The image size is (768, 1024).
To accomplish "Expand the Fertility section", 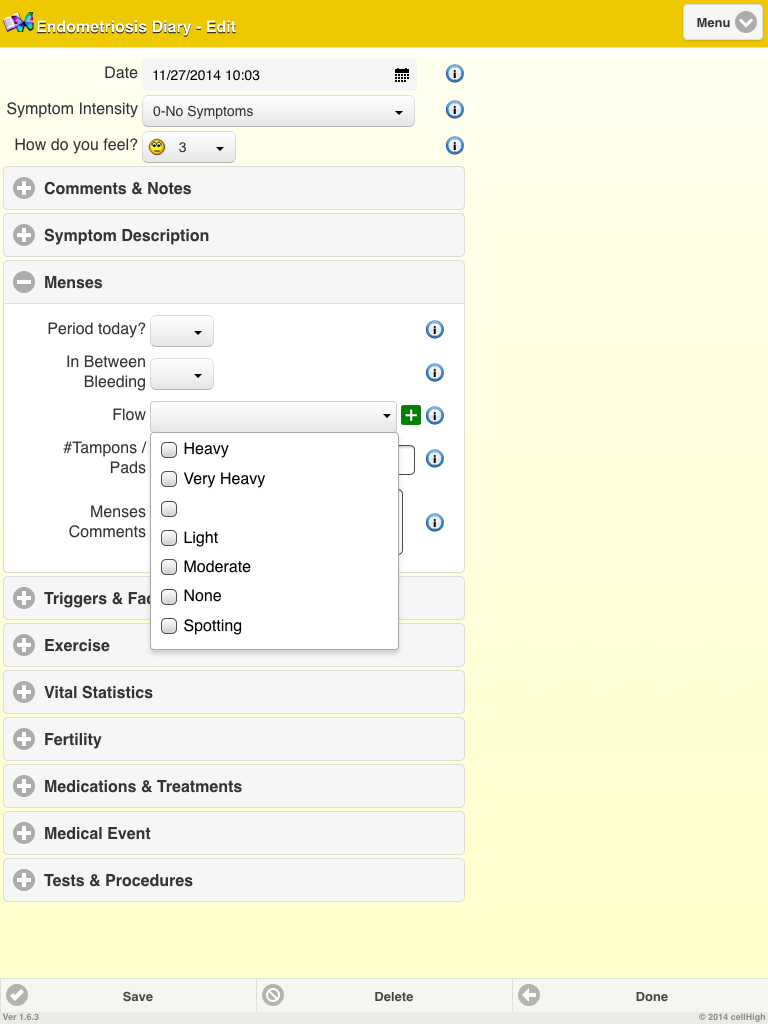I will pyautogui.click(x=234, y=739).
